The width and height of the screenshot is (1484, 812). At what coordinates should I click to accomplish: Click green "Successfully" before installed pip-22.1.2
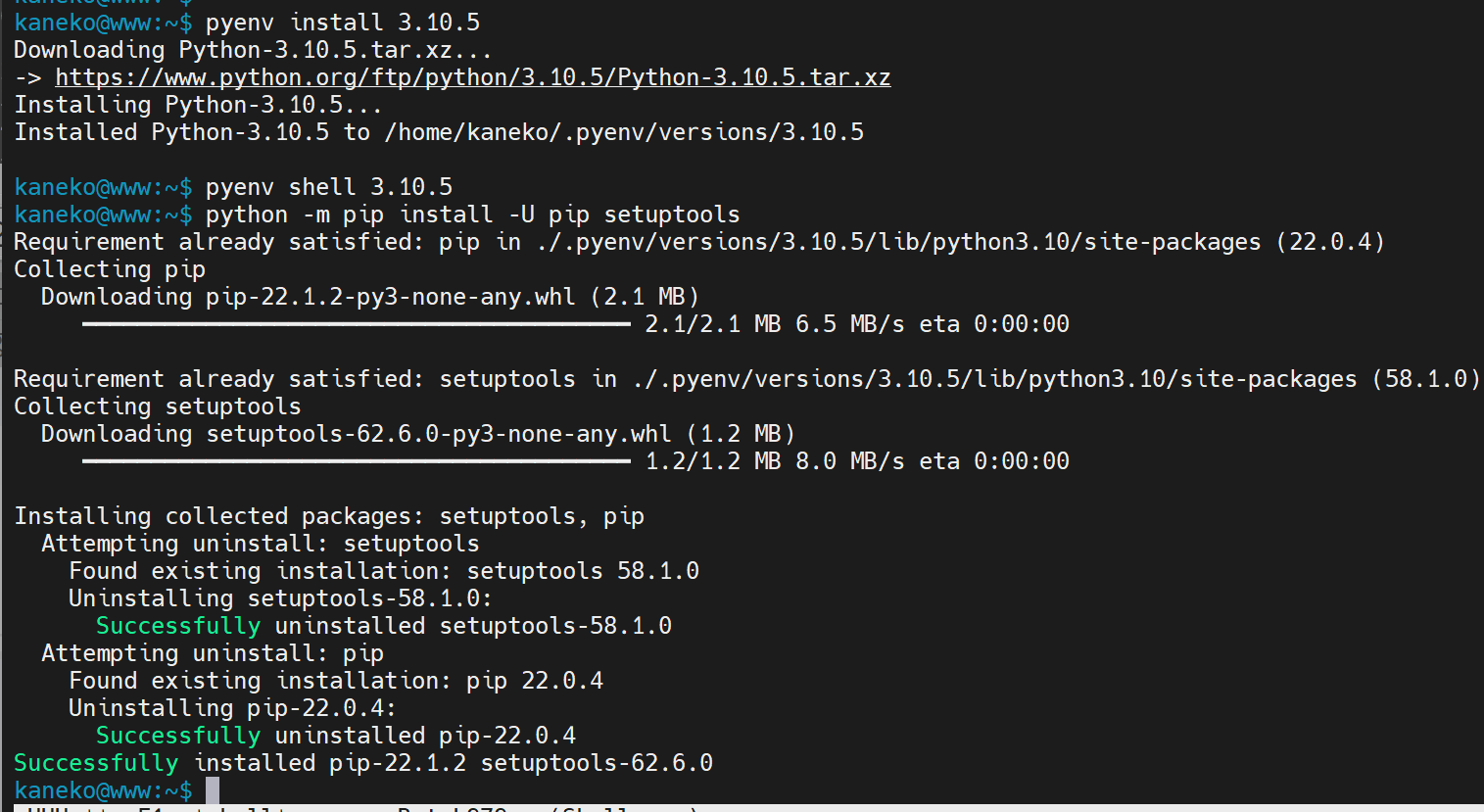pos(96,763)
